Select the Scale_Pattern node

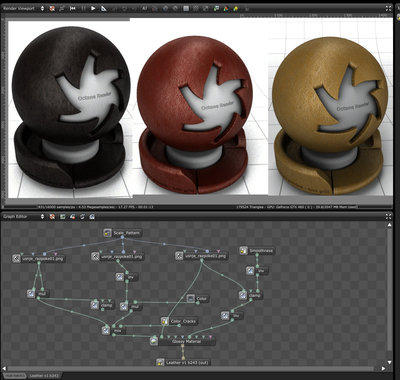123,233
